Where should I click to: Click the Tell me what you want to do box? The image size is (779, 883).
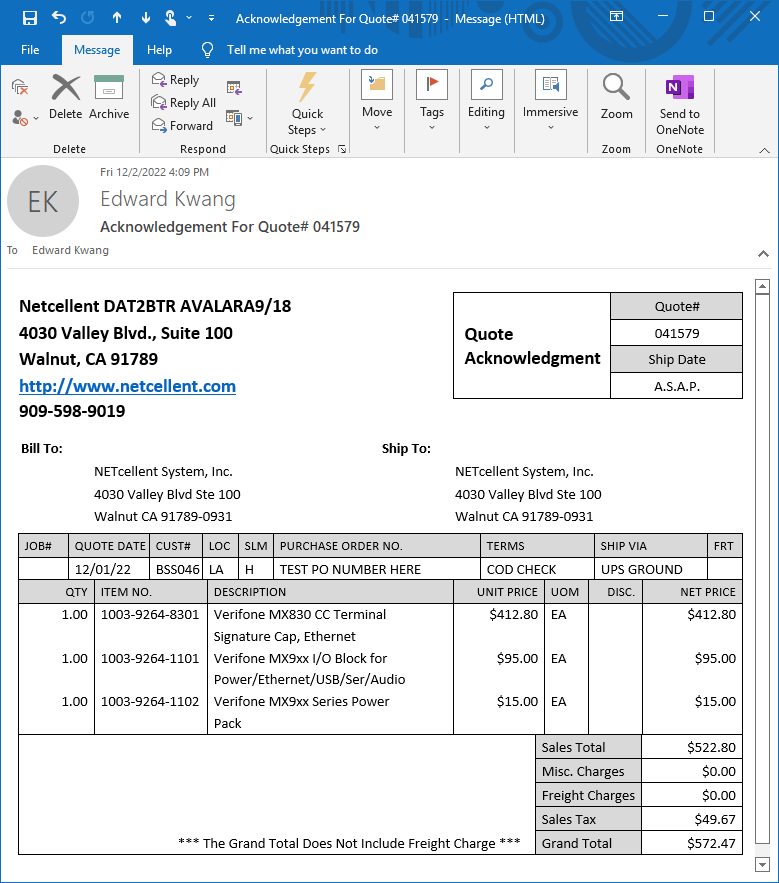click(302, 50)
